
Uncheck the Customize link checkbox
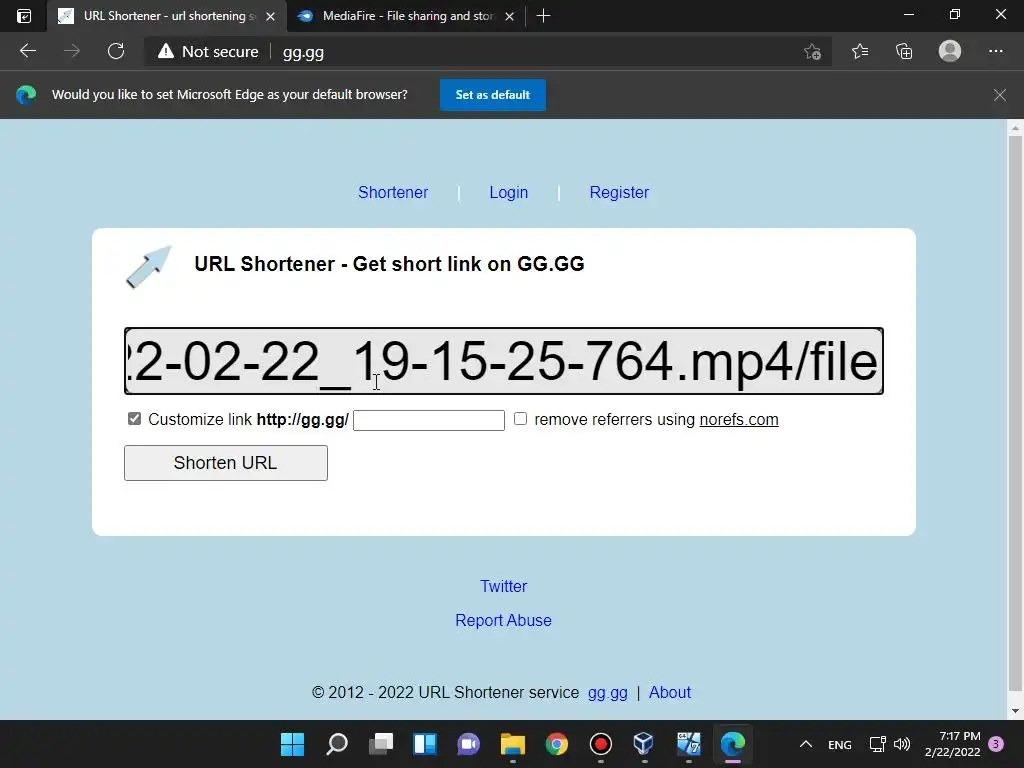[x=135, y=419]
